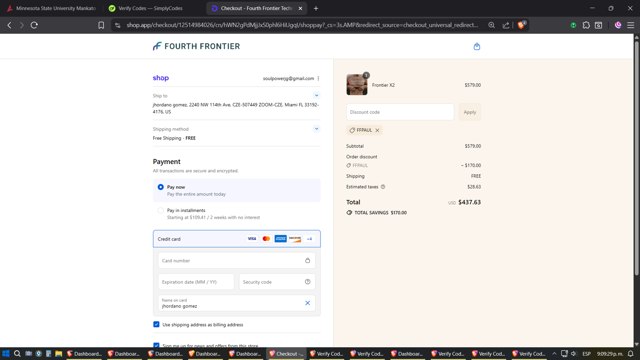
Task: Open the extensions puzzle icon
Action: tap(586, 25)
